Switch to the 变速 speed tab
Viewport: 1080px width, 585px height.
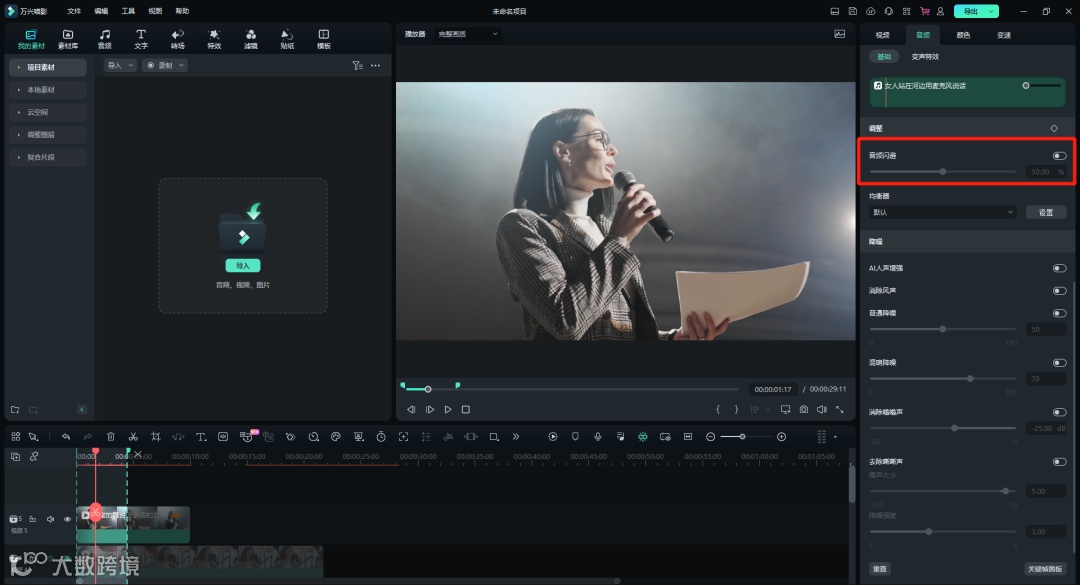coord(1004,35)
